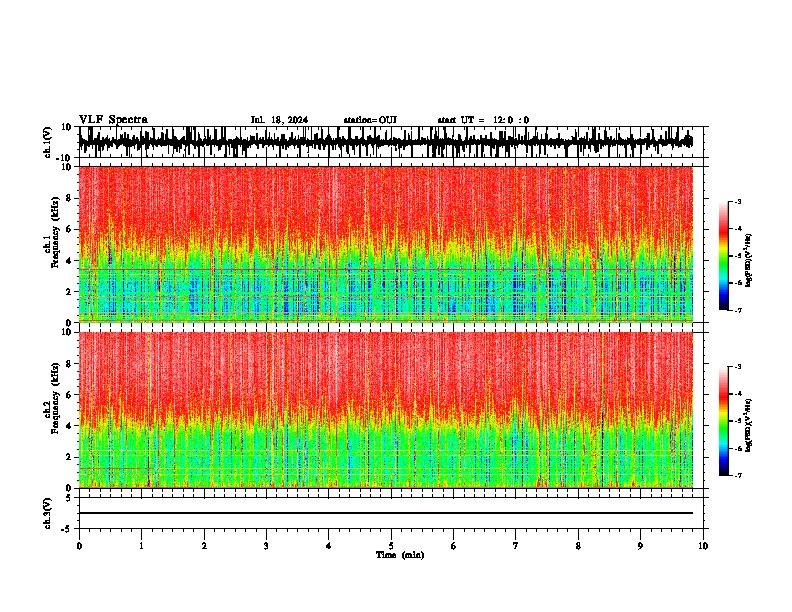Click time axis tick label 8
792x612 pixels.
click(578, 546)
